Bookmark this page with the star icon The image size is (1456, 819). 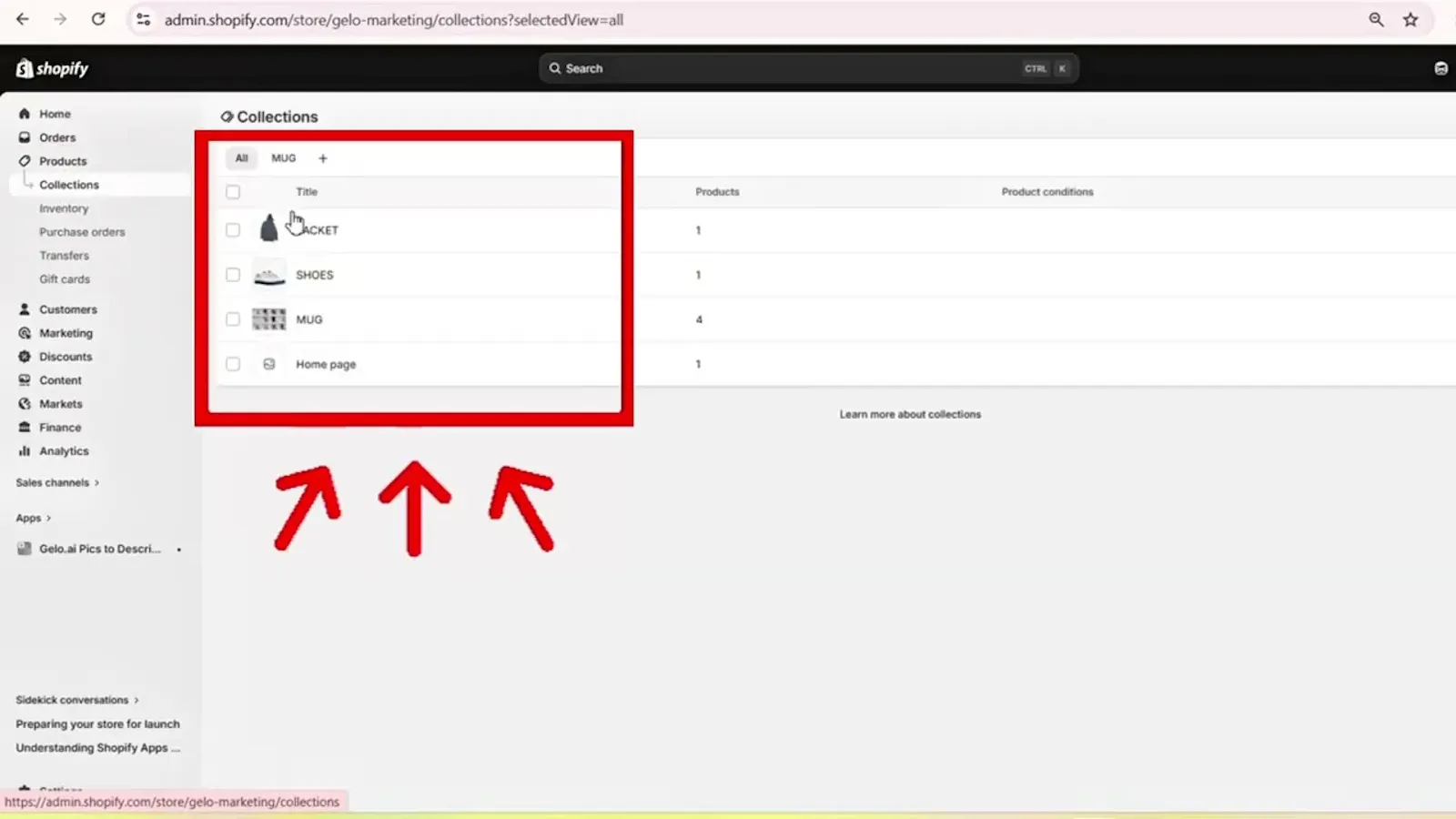click(1410, 19)
